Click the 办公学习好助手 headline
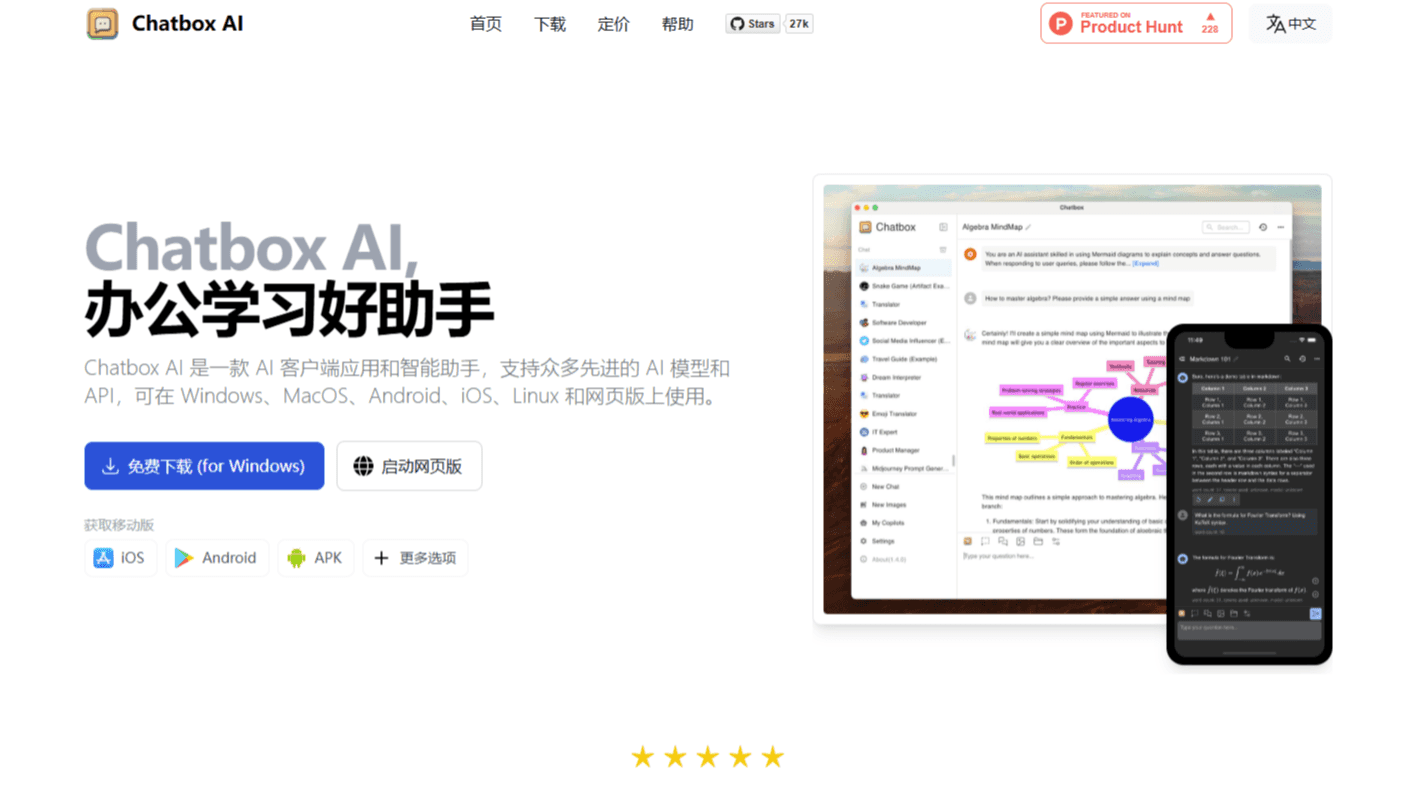Viewport: 1403px width, 786px height. [x=289, y=310]
